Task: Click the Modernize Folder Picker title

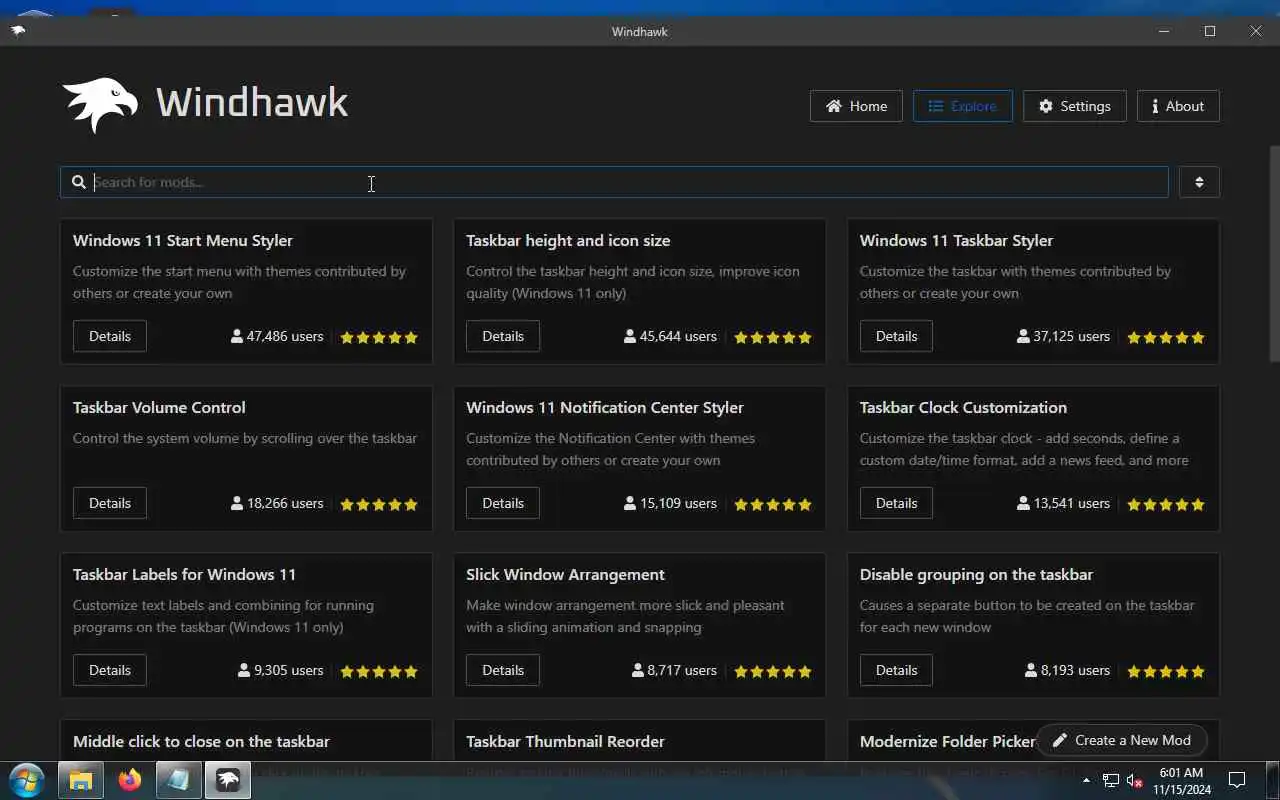Action: click(947, 741)
